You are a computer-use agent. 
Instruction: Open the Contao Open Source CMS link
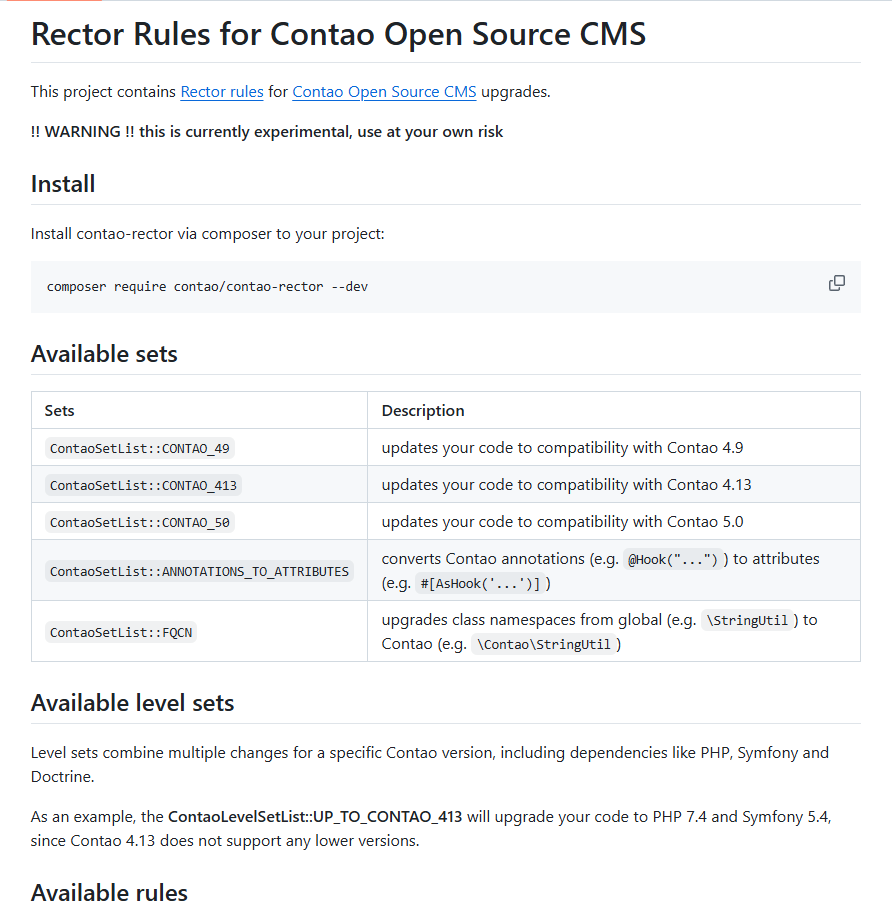tap(384, 92)
